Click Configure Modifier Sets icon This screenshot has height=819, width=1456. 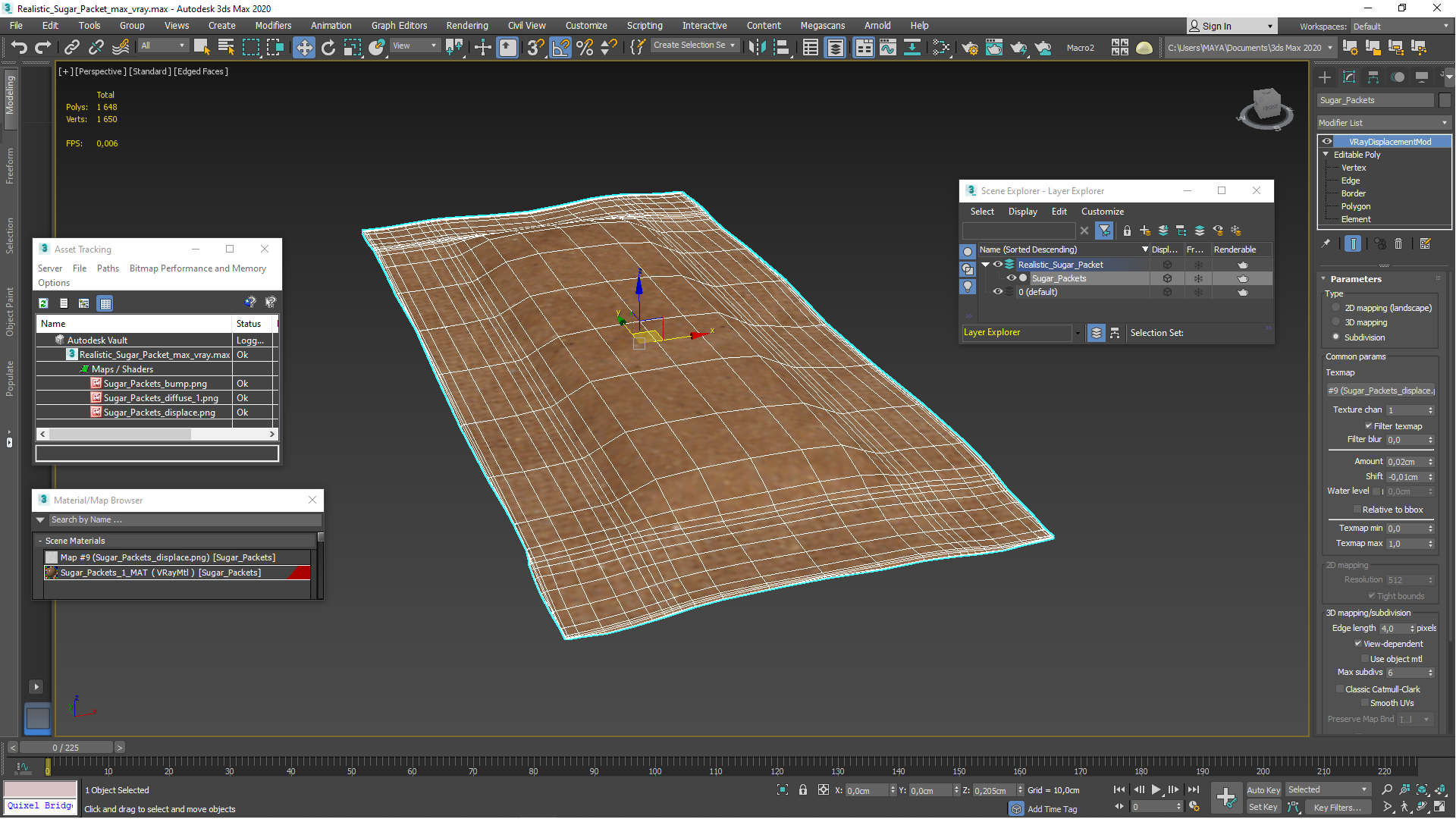click(1425, 243)
